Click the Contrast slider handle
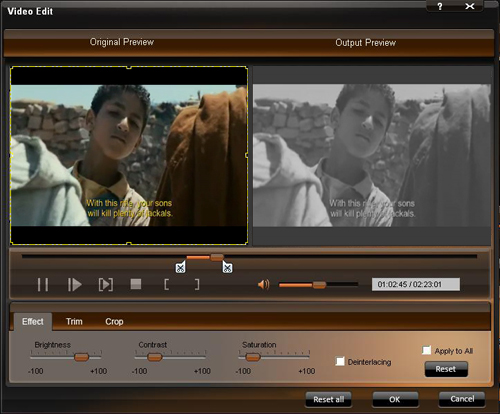The width and height of the screenshot is (500, 414). (155, 357)
